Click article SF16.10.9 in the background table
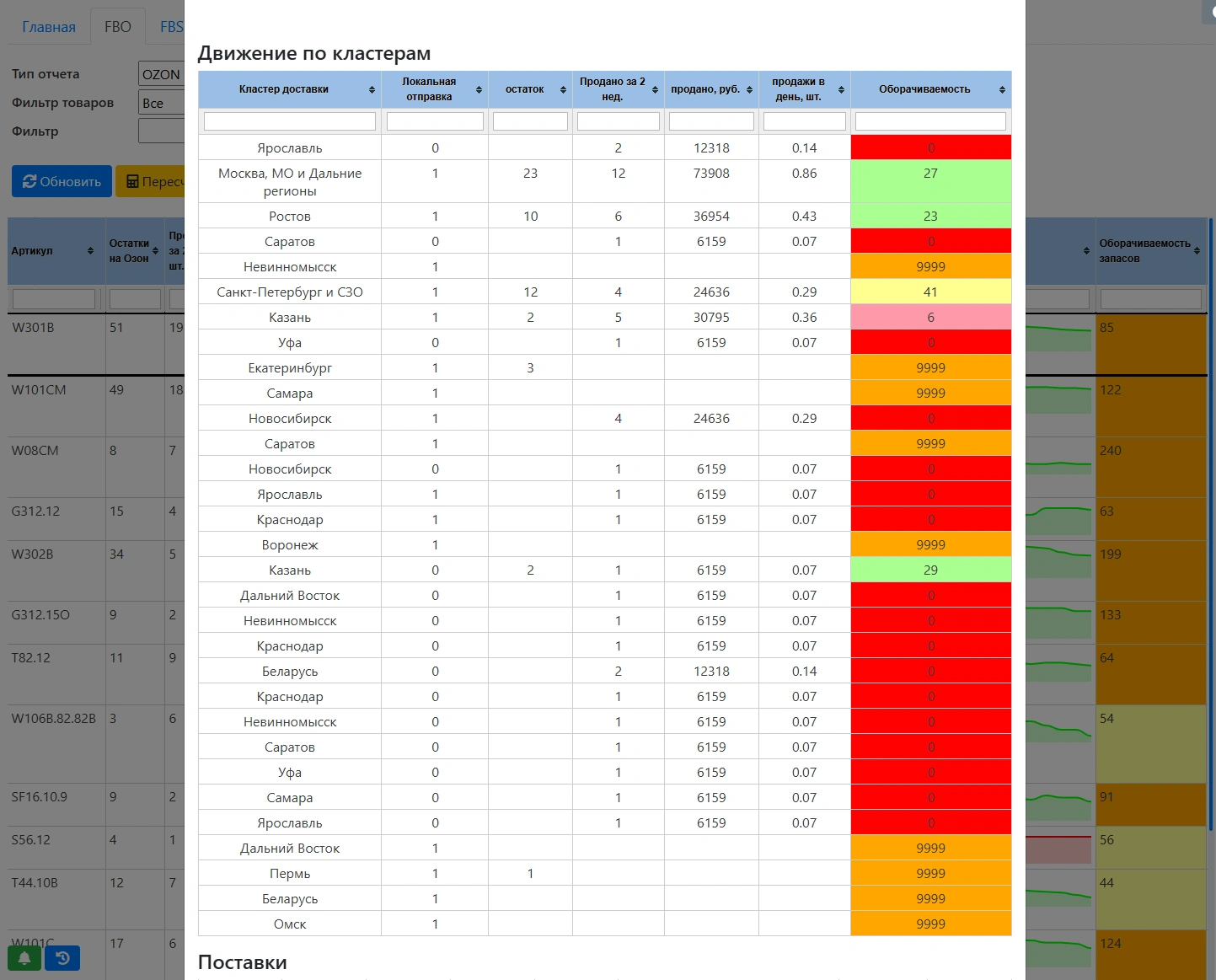The width and height of the screenshot is (1216, 980). tap(40, 797)
